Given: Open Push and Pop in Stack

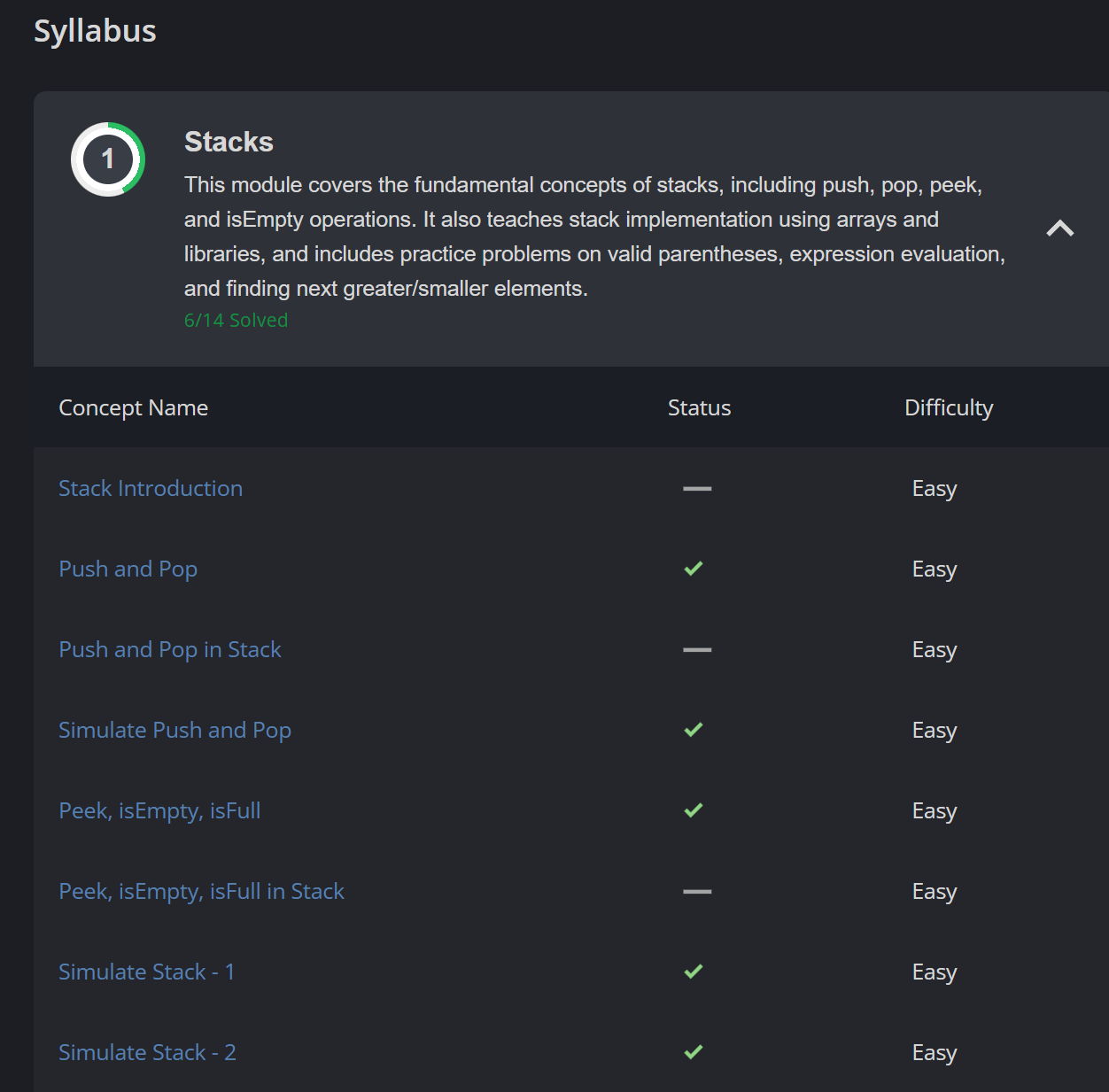Looking at the screenshot, I should point(169,649).
